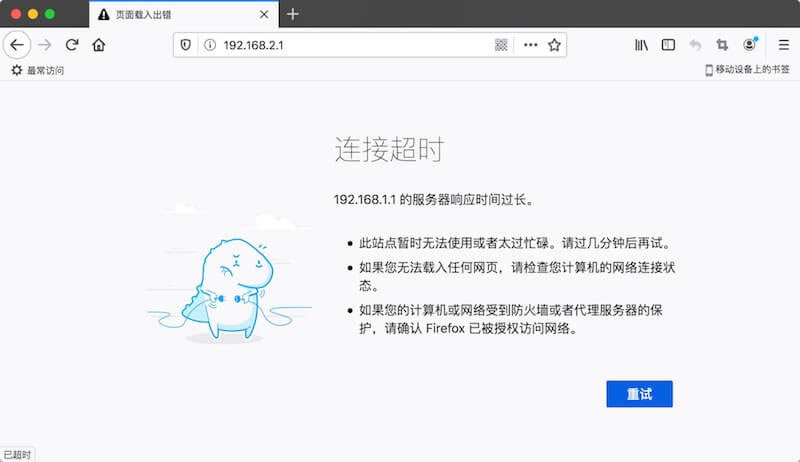Select the 页面载入出错 tab
Image resolution: width=800 pixels, height=462 pixels.
(170, 14)
